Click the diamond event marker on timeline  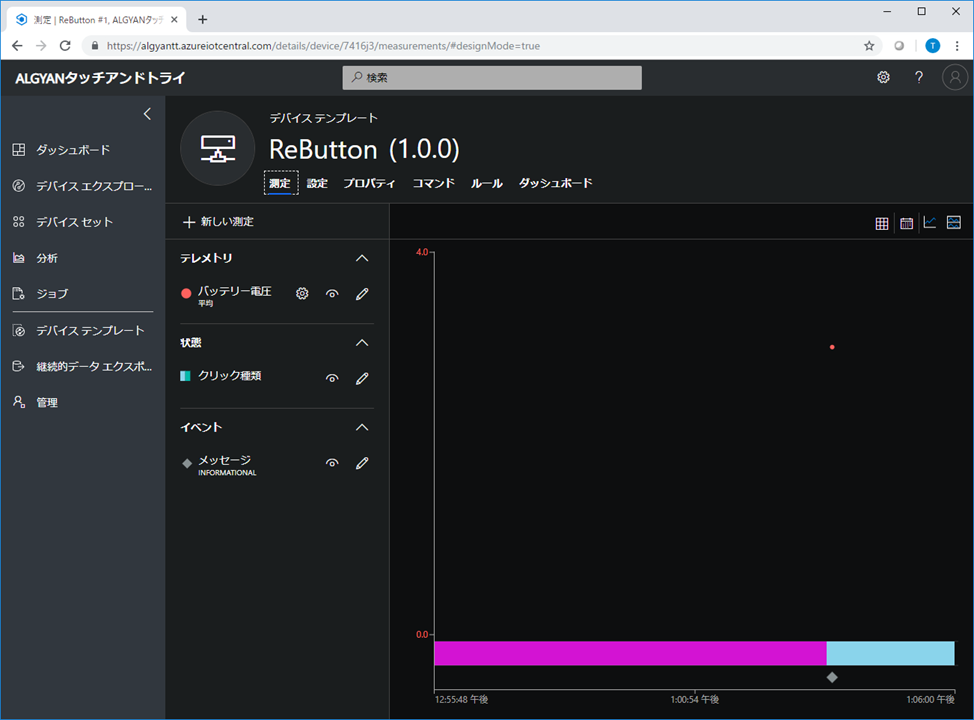click(x=832, y=677)
